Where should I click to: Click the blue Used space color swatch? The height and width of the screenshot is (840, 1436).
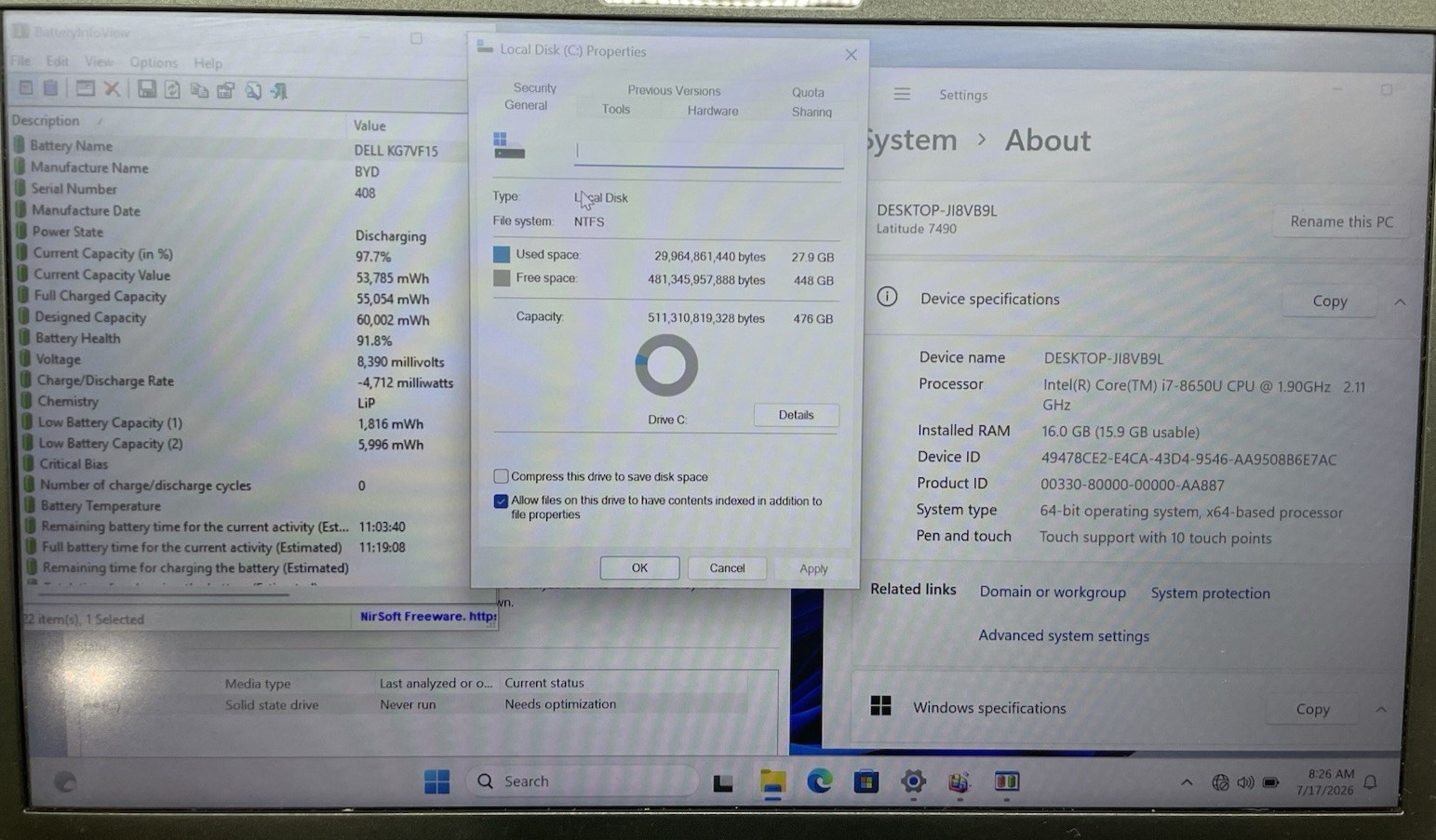(501, 254)
